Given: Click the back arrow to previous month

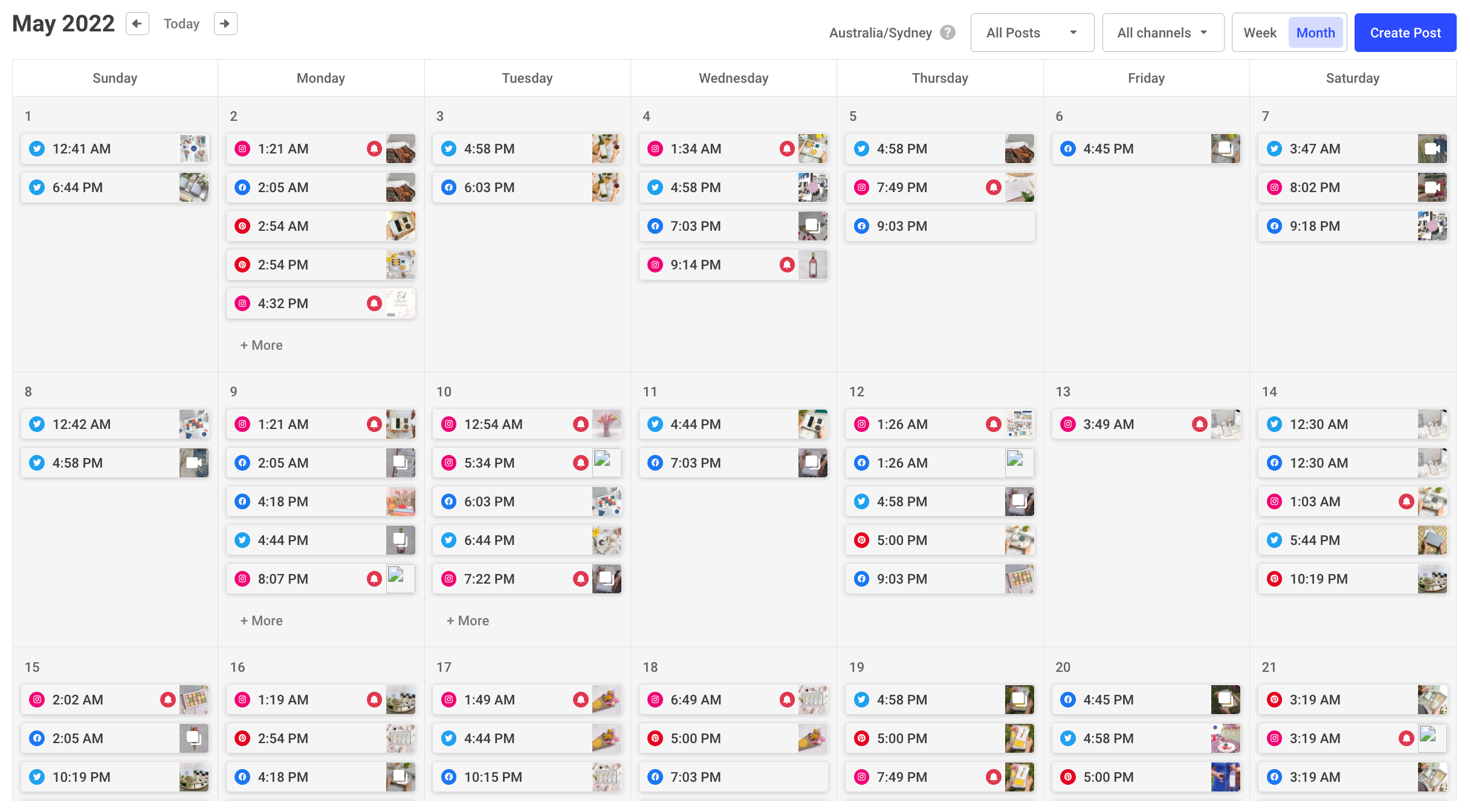Looking at the screenshot, I should pos(138,22).
